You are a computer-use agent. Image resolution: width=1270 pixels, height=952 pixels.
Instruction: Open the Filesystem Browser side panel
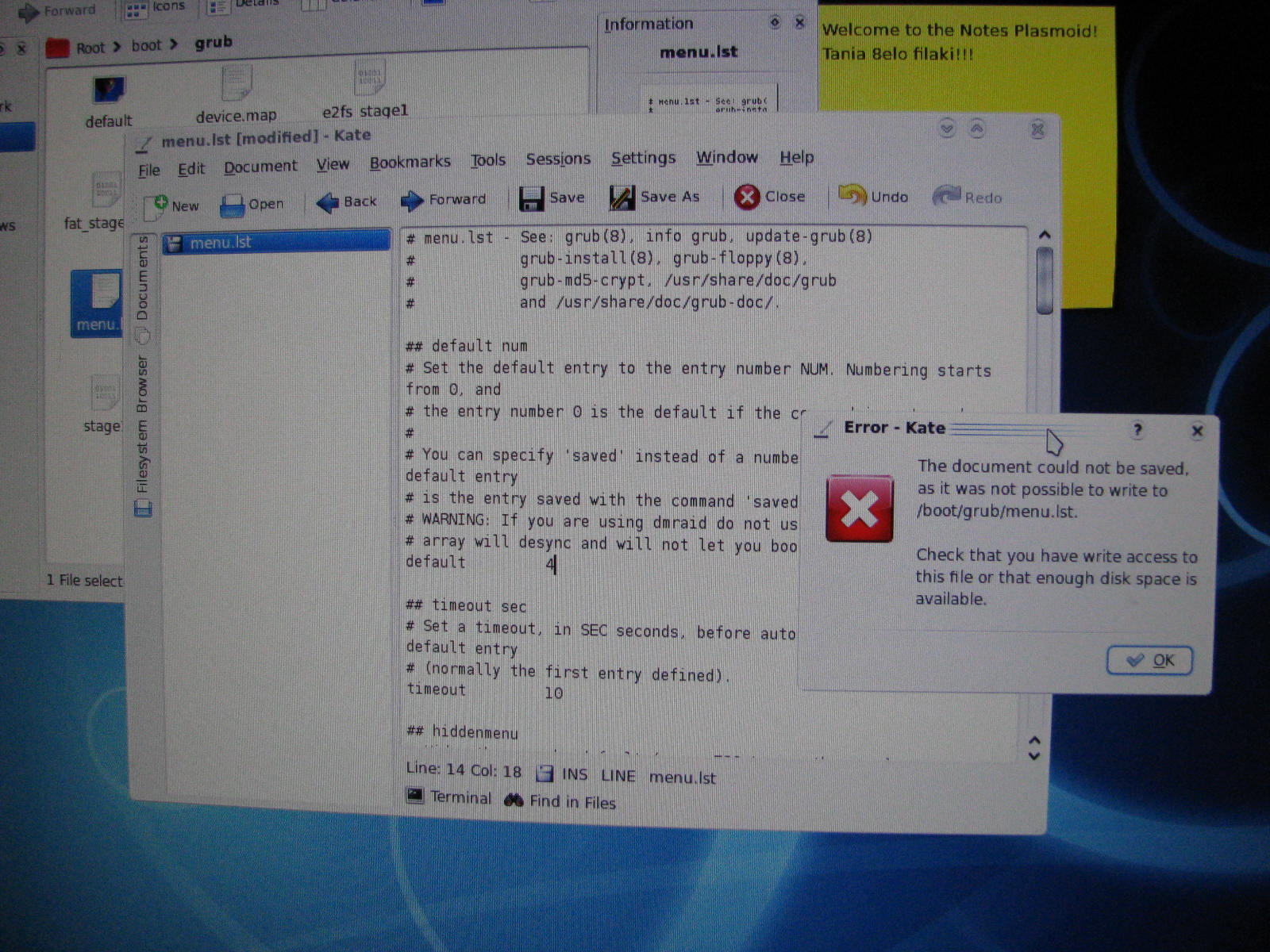pyautogui.click(x=142, y=435)
